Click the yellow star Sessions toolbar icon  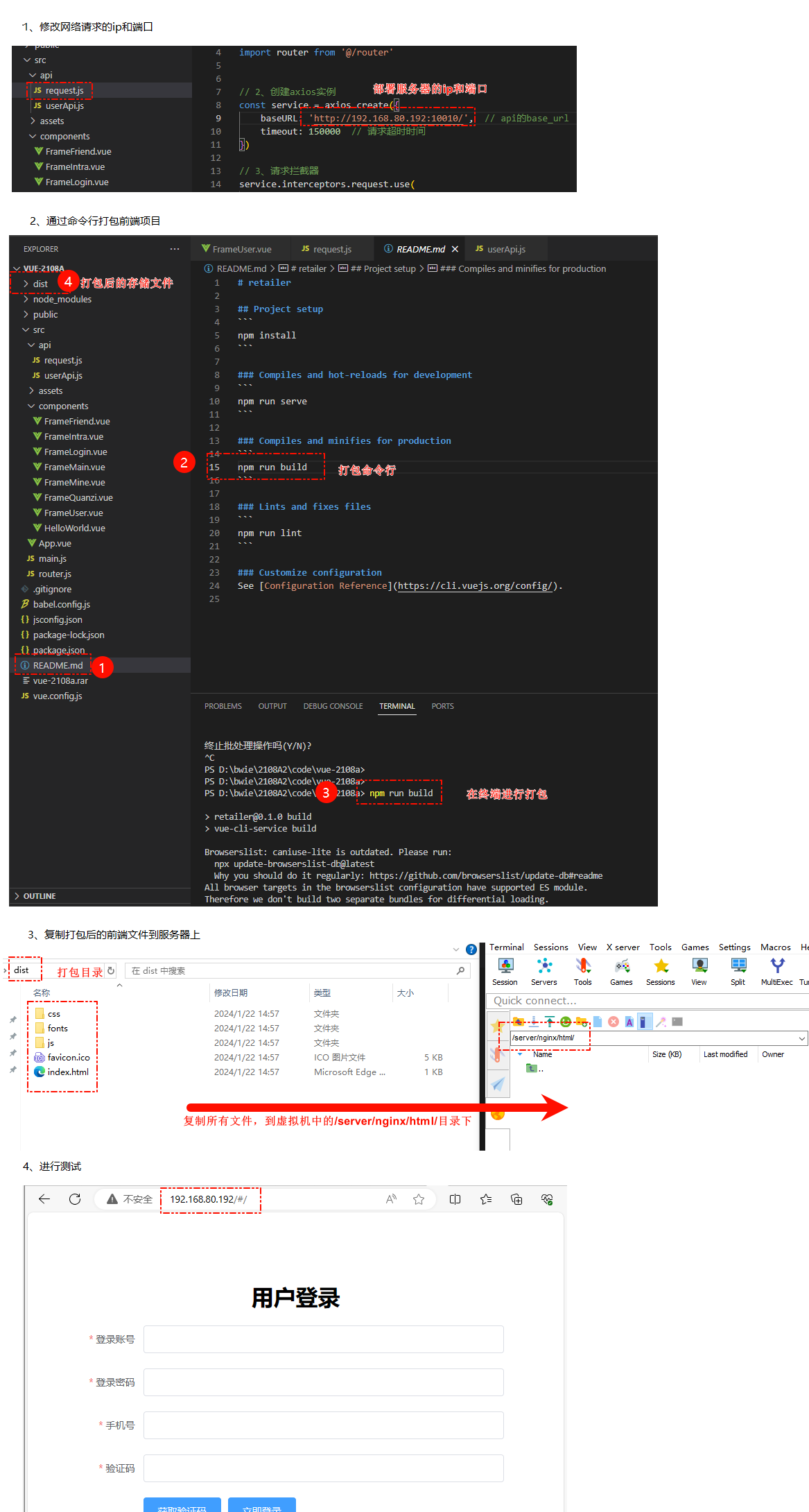point(661,965)
